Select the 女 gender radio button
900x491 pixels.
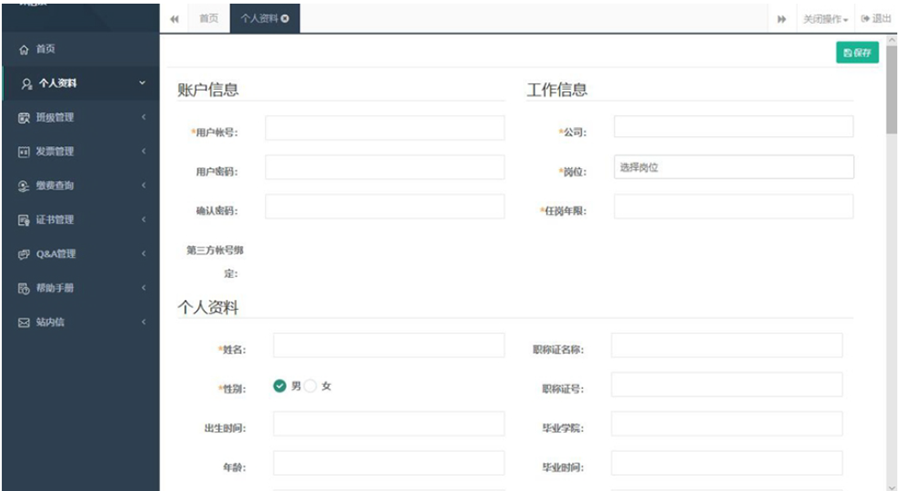click(310, 386)
